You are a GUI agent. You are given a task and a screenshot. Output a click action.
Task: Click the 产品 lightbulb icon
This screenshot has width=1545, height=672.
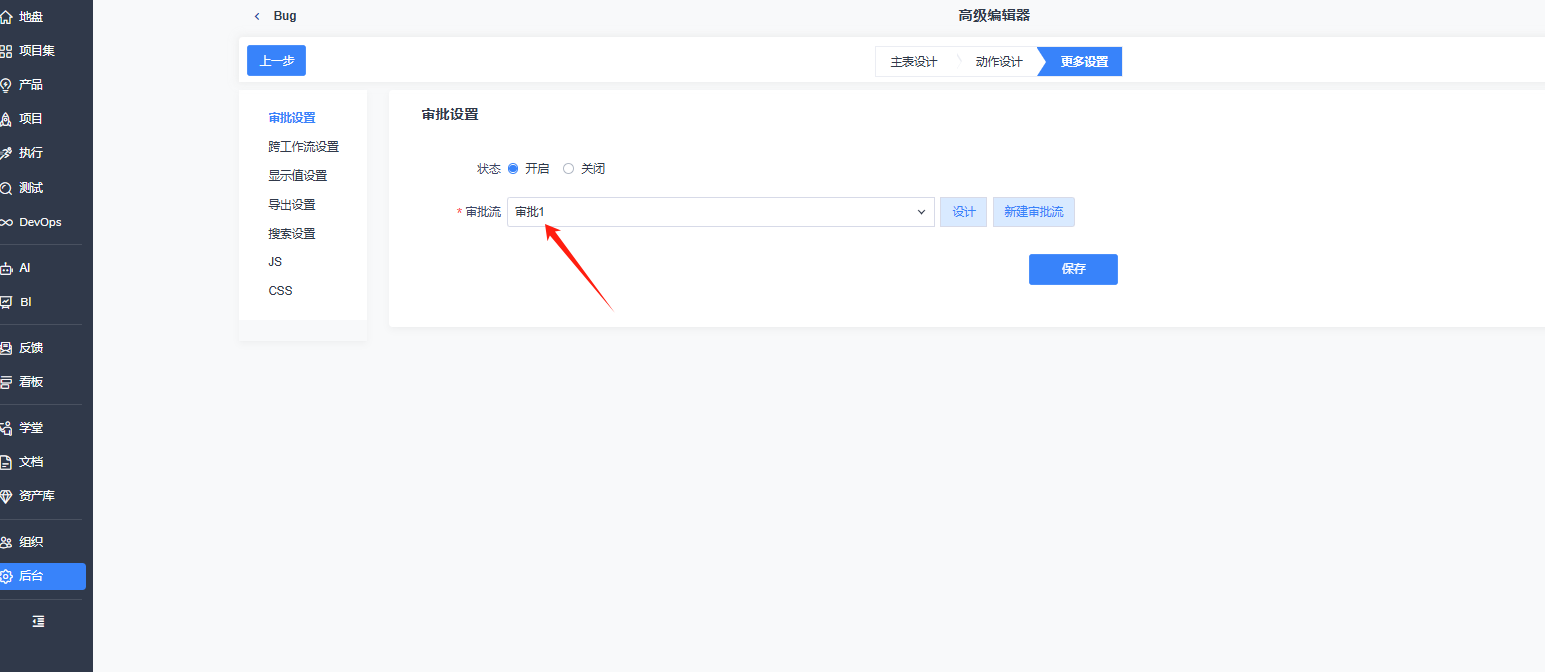coord(6,85)
